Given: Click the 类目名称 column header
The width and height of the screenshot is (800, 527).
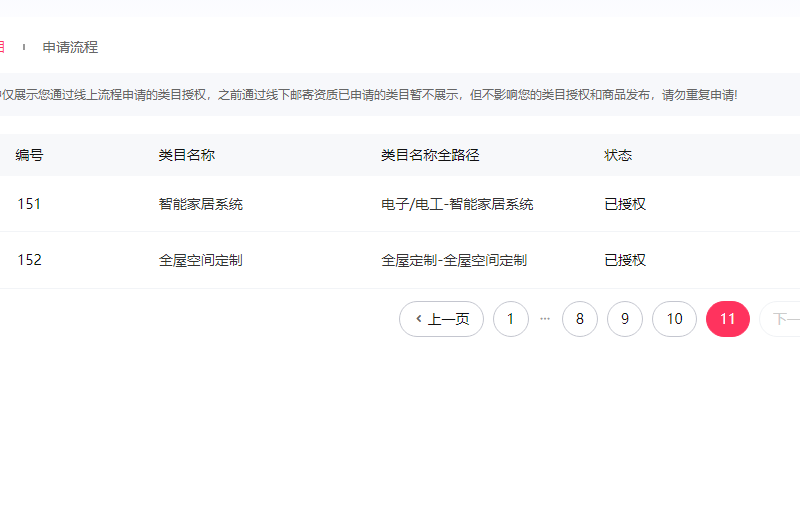Looking at the screenshot, I should (186, 155).
